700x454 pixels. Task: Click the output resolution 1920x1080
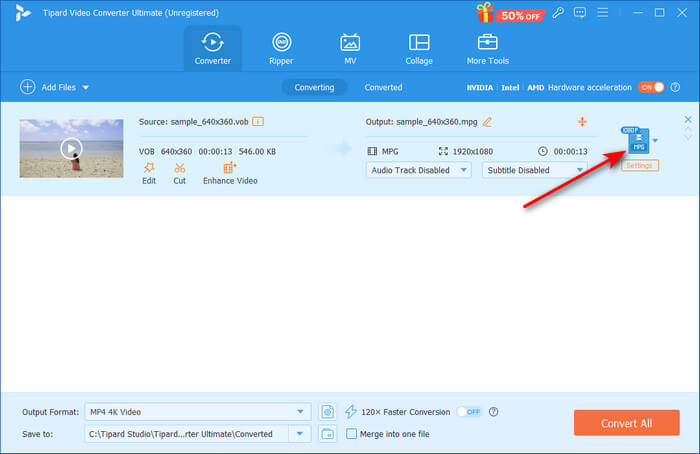click(473, 151)
